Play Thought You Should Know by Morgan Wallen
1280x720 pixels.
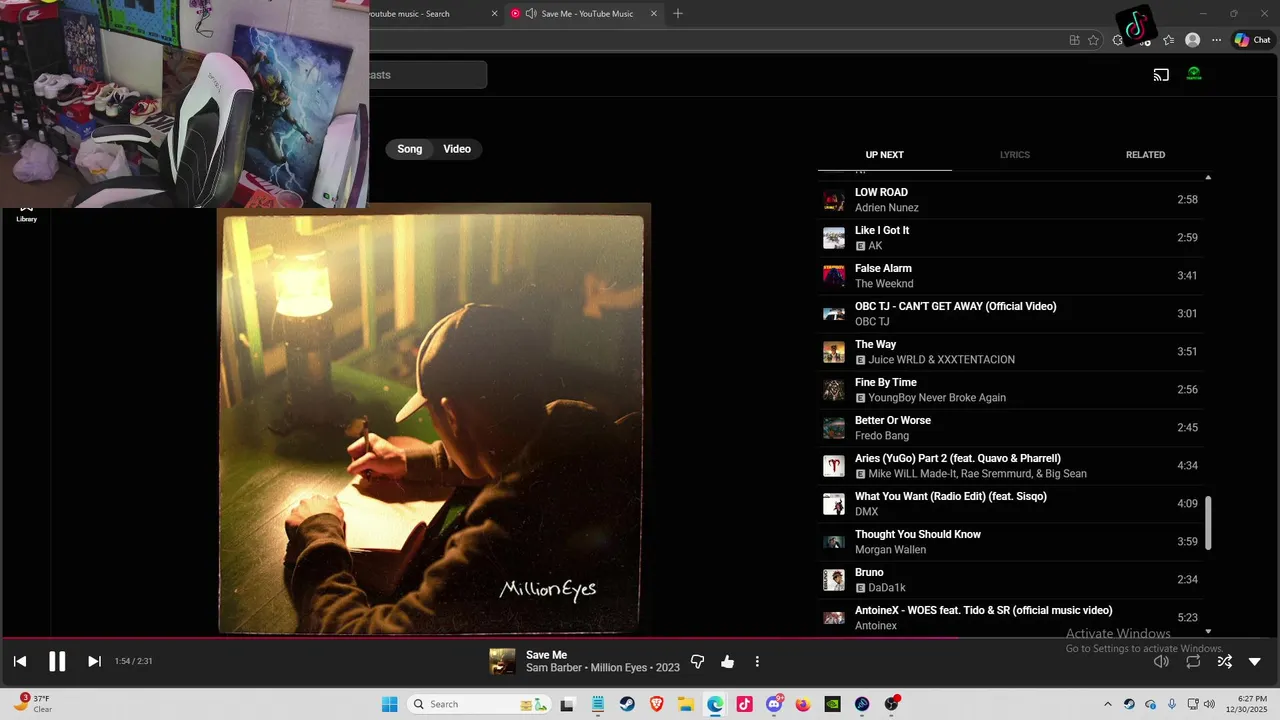pyautogui.click(x=1010, y=542)
